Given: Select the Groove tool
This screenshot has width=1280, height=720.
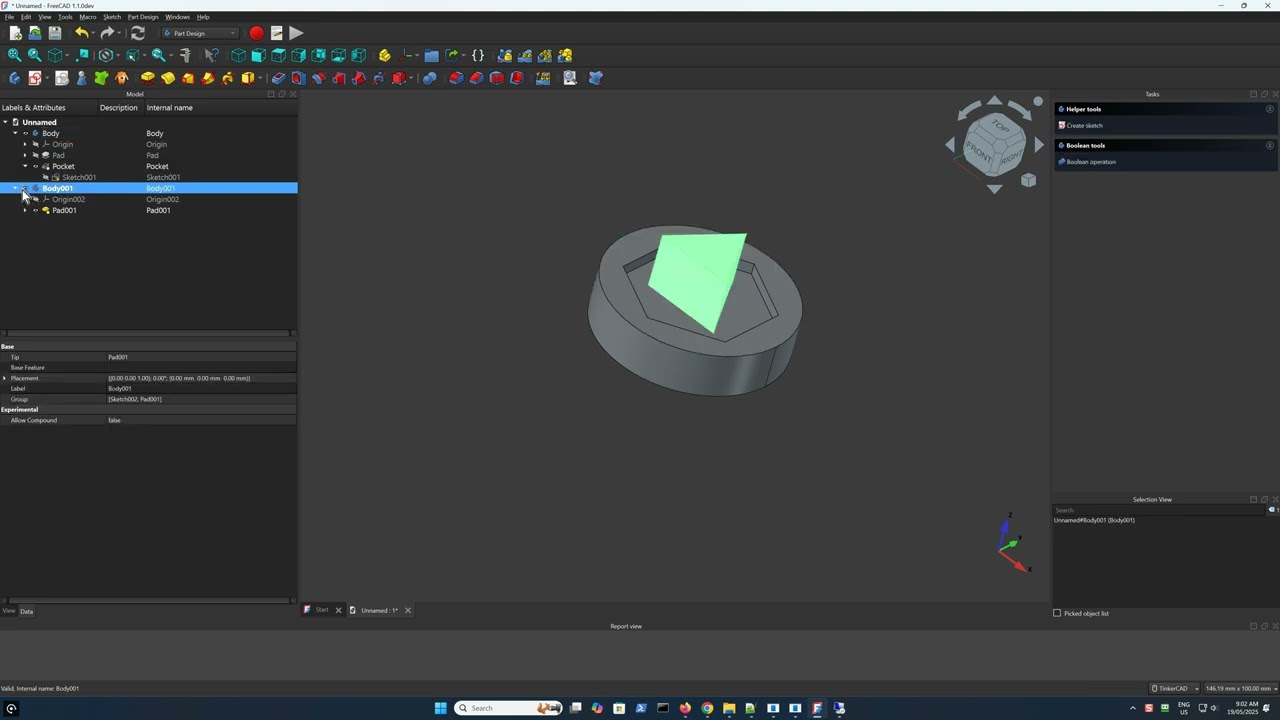Looking at the screenshot, I should (318, 78).
